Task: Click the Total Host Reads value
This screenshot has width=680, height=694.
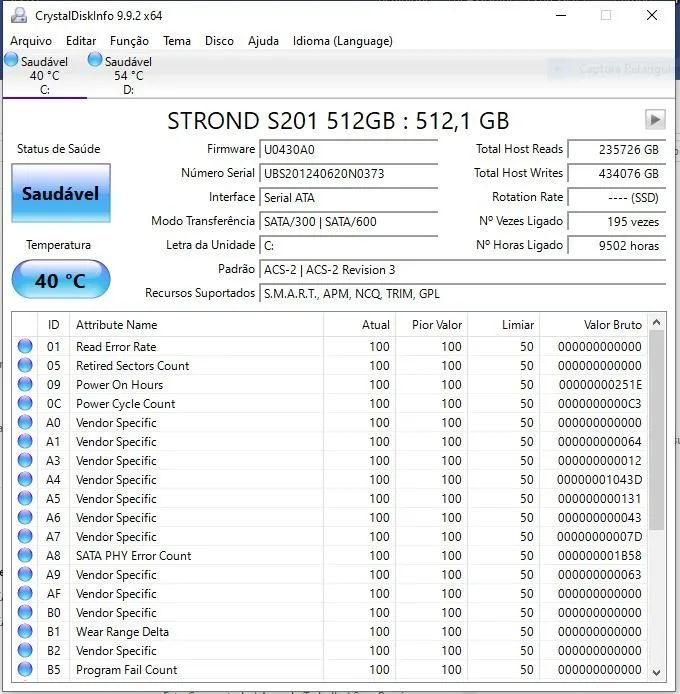Action: click(617, 150)
